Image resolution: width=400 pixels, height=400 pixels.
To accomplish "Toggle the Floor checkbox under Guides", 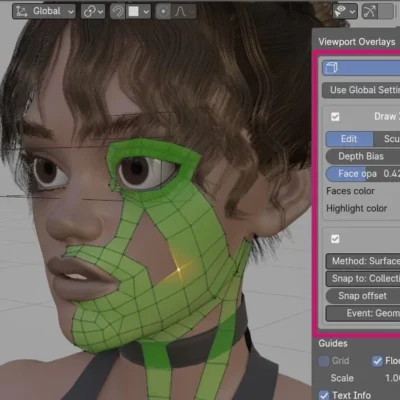I will [x=377, y=361].
